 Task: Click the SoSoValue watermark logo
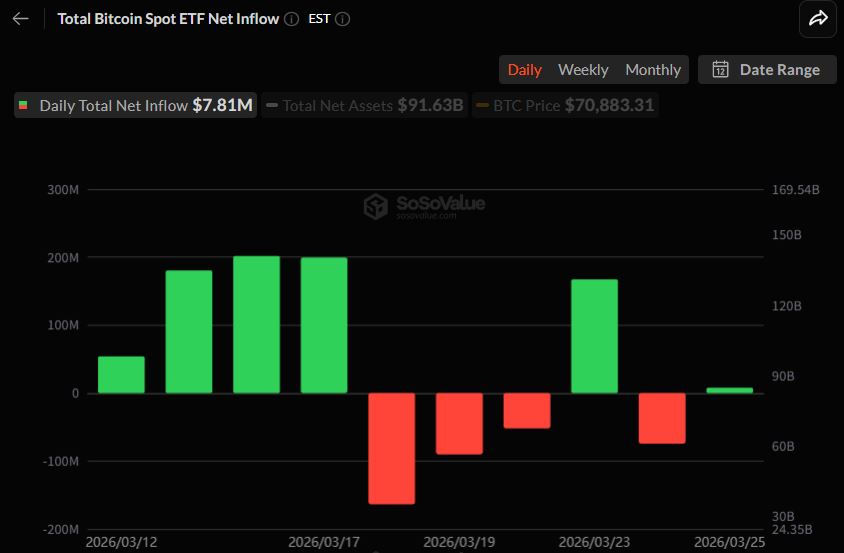click(376, 206)
